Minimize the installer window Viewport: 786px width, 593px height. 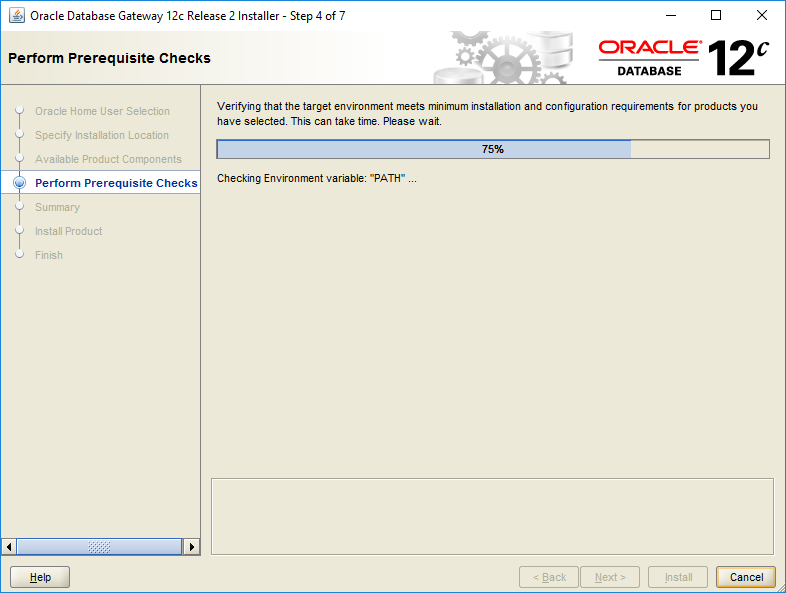pyautogui.click(x=671, y=16)
